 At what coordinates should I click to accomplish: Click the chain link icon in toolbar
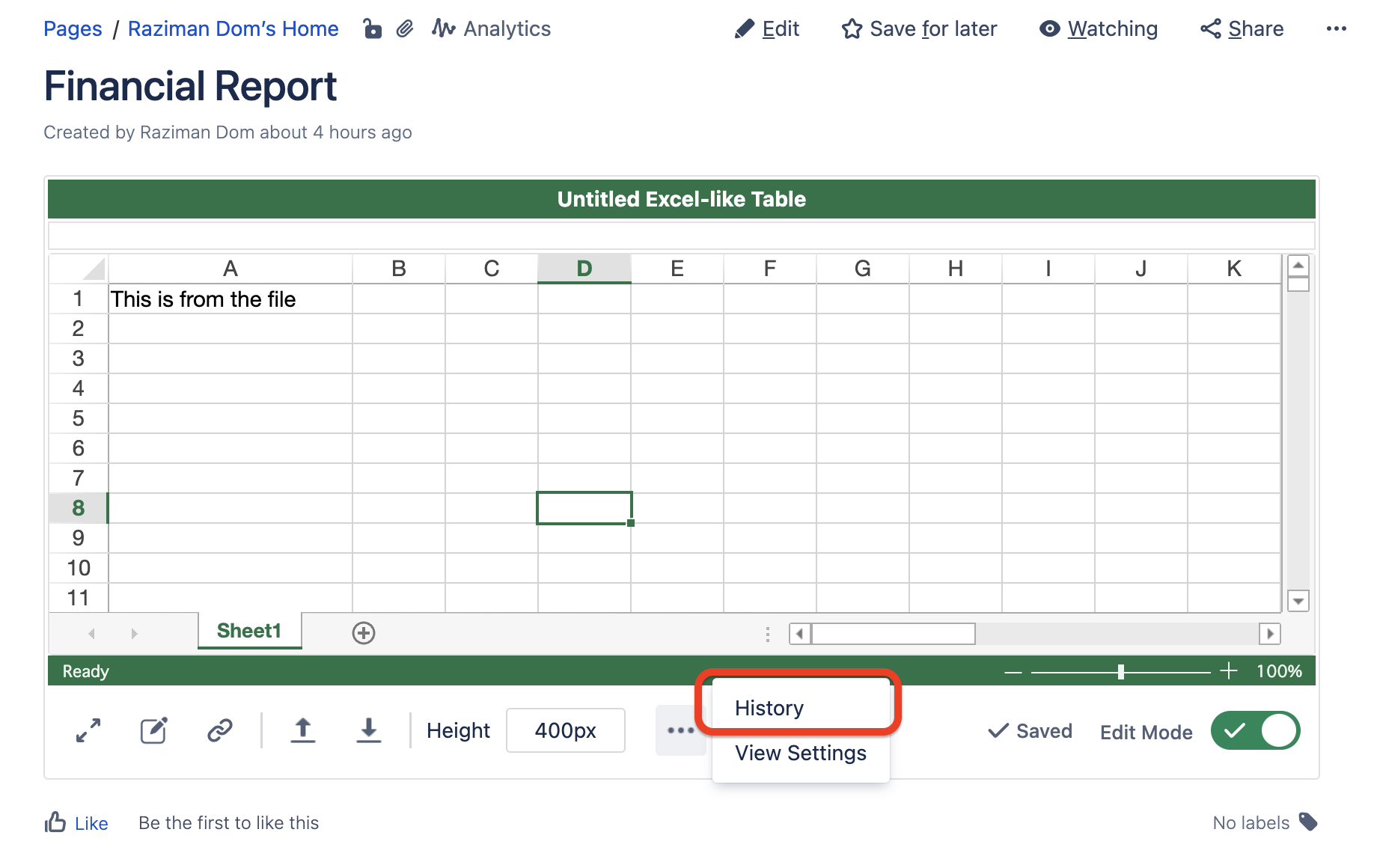click(x=219, y=730)
